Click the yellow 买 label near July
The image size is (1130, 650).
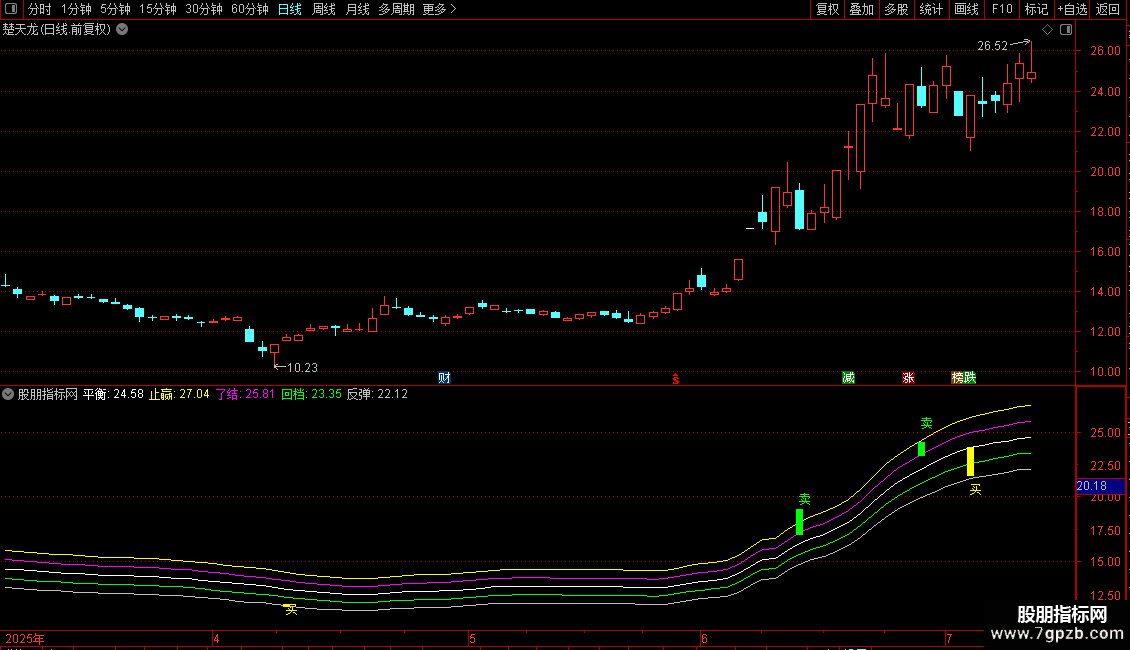click(x=976, y=490)
